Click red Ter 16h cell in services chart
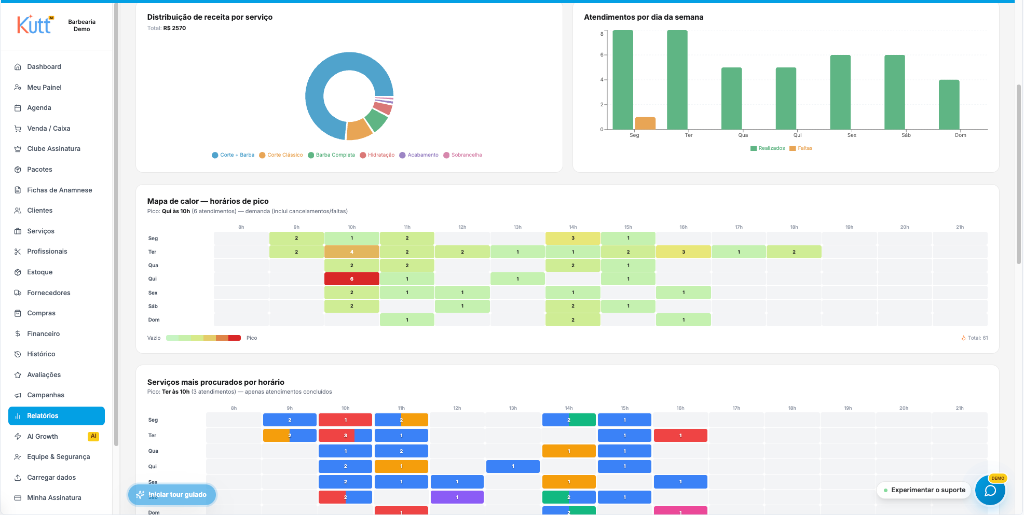1024x515 pixels. [680, 435]
